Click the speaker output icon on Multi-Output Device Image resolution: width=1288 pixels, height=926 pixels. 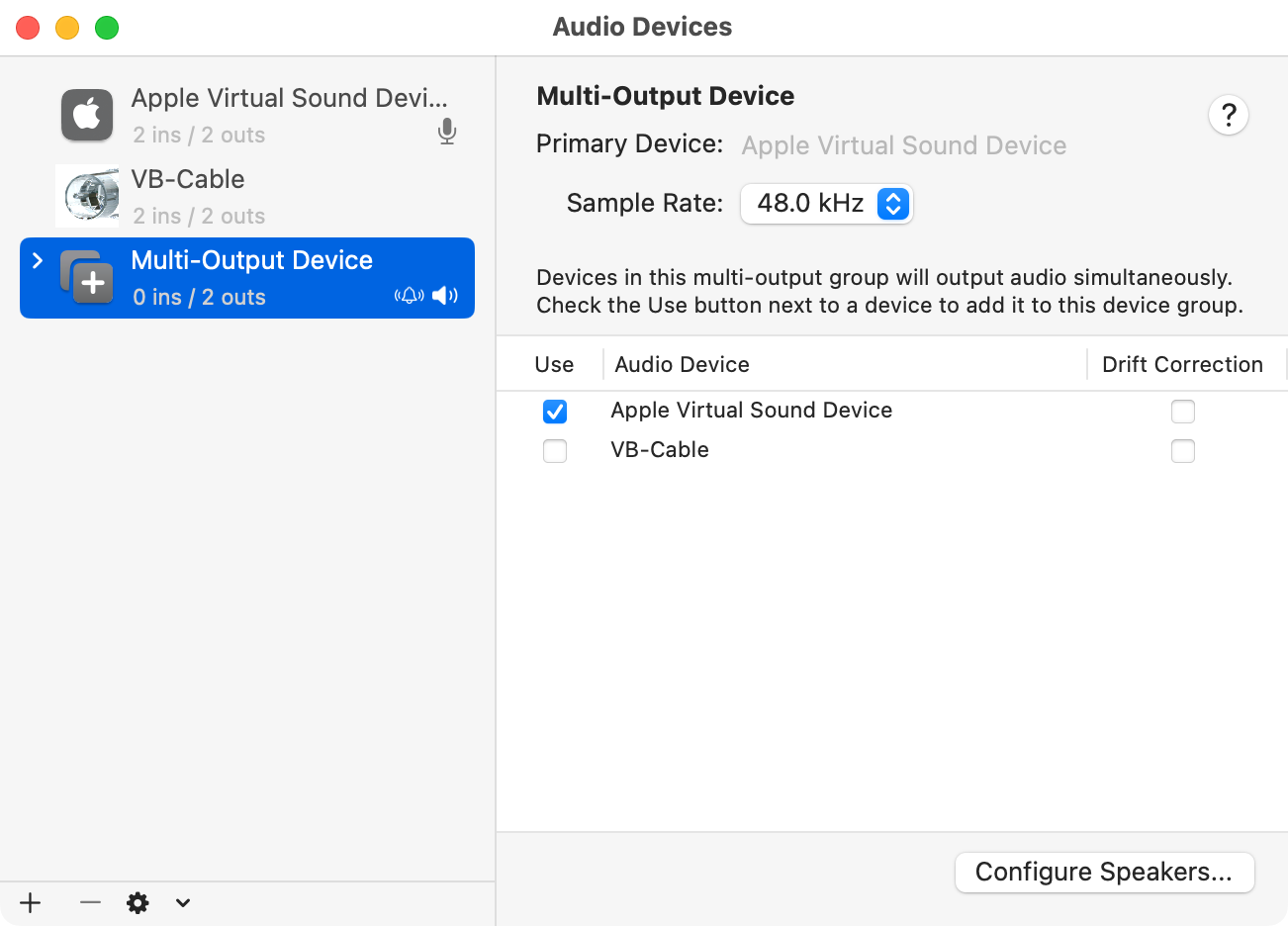click(445, 295)
